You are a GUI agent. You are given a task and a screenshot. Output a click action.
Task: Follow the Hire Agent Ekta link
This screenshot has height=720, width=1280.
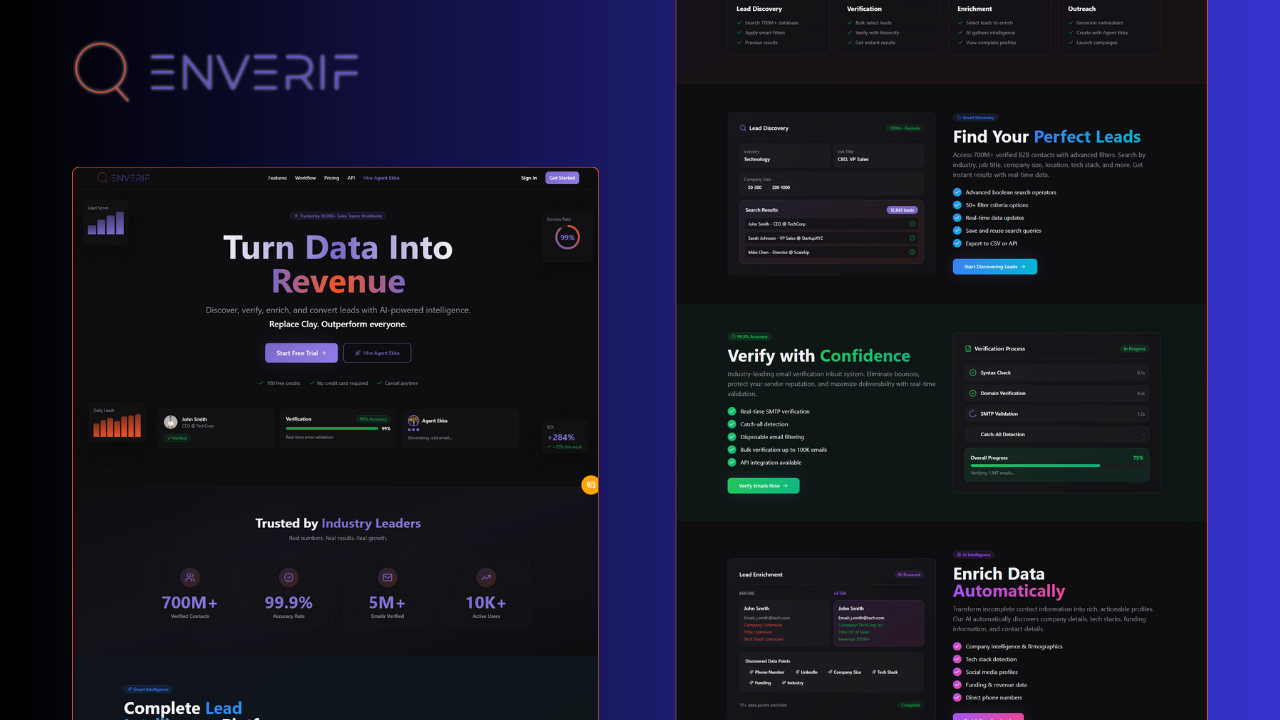pos(381,178)
